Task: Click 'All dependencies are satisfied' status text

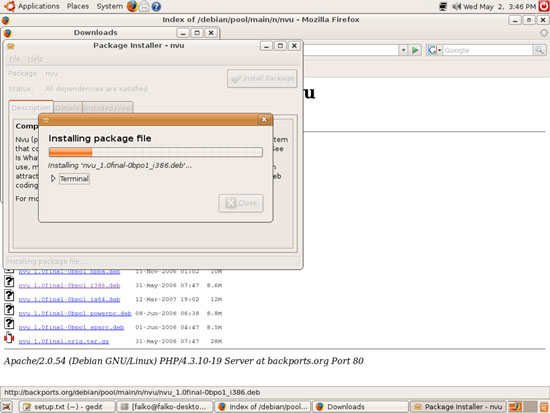Action: pyautogui.click(x=96, y=89)
